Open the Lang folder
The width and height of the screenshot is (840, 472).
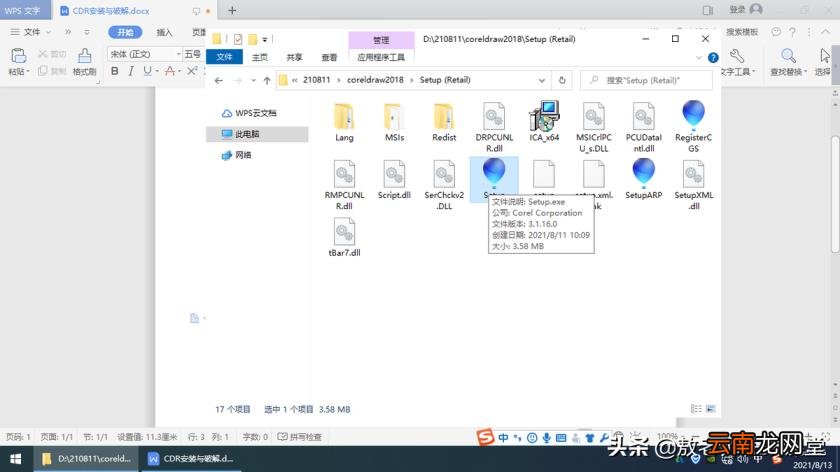344,122
